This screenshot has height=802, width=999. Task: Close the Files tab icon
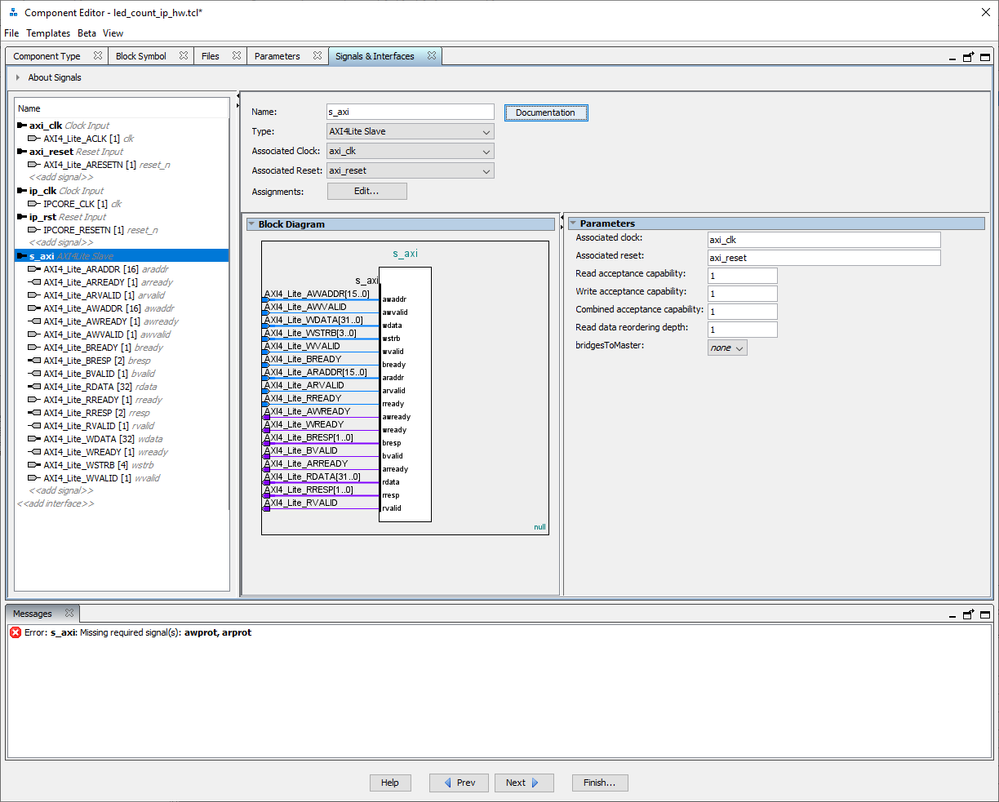click(x=237, y=57)
